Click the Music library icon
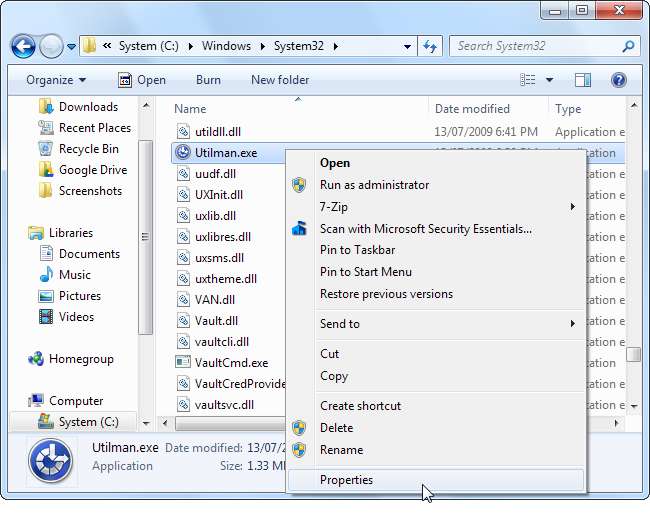The height and width of the screenshot is (516, 650). [x=45, y=275]
